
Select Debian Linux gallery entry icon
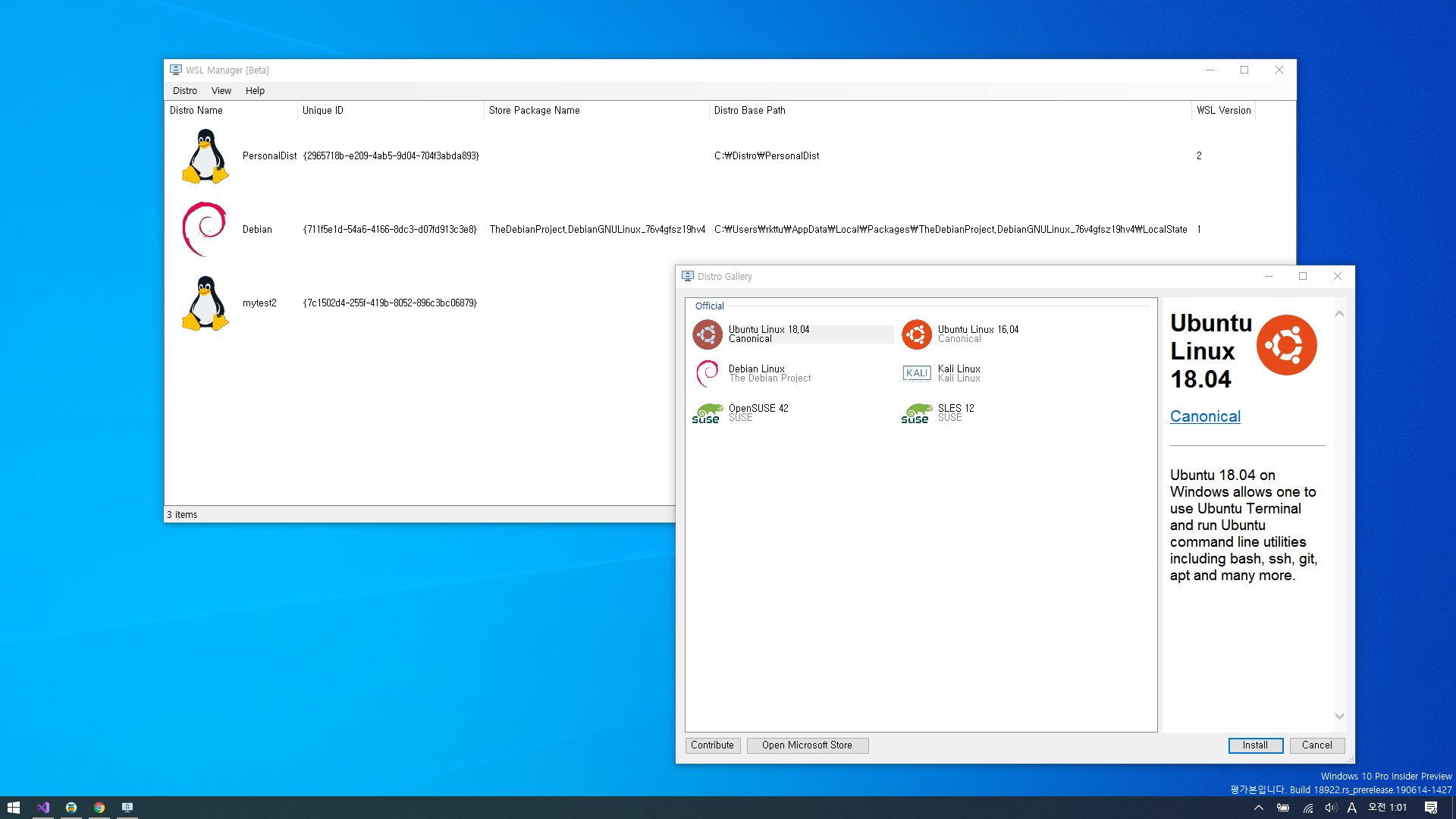pos(707,373)
